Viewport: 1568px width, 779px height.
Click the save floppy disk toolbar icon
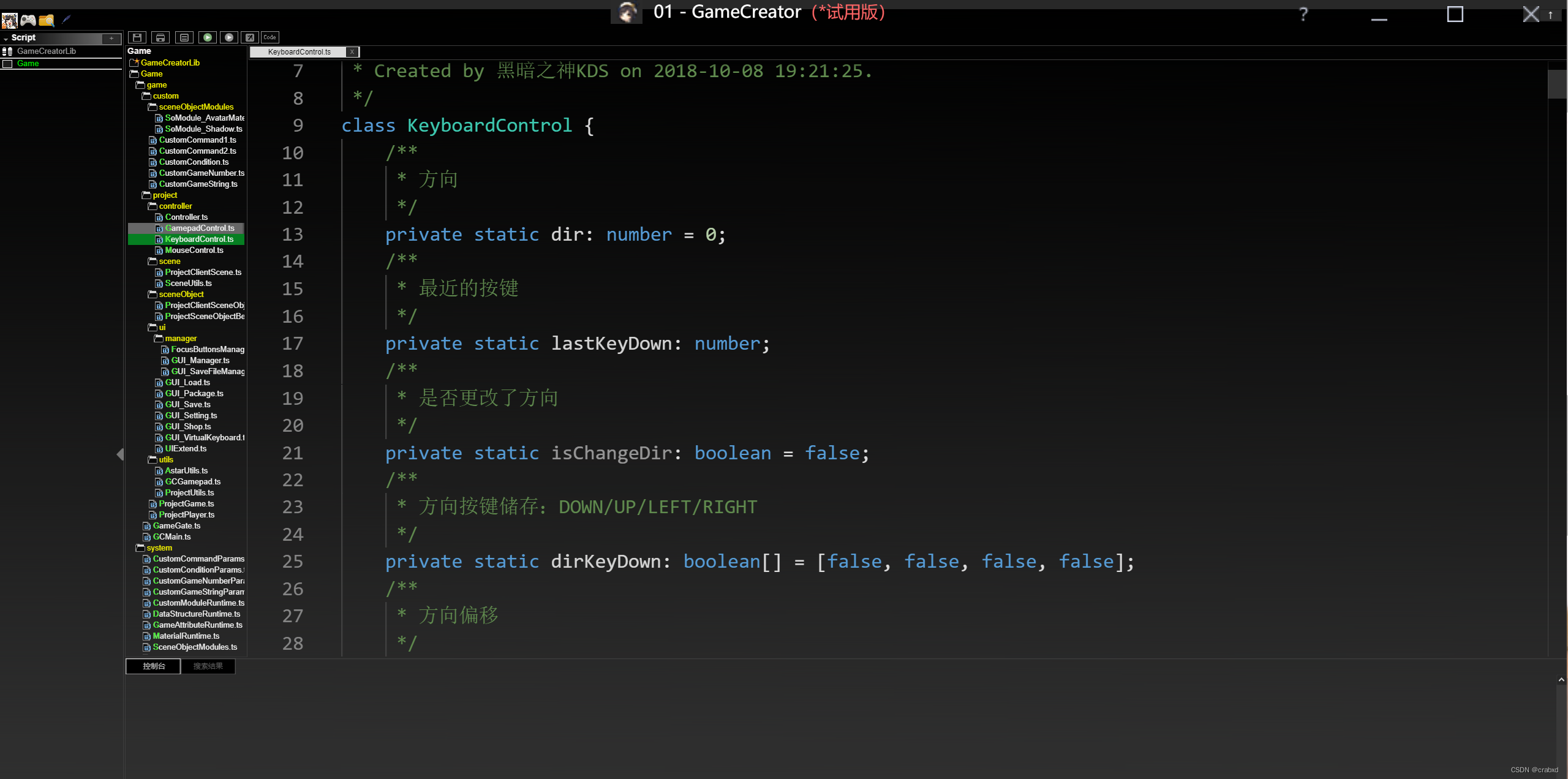(x=137, y=37)
